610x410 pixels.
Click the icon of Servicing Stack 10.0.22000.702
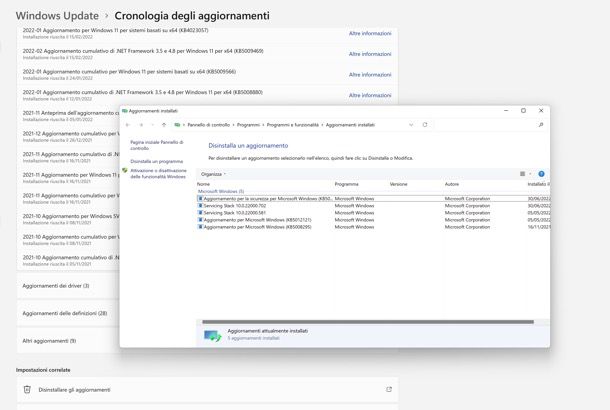click(200, 205)
